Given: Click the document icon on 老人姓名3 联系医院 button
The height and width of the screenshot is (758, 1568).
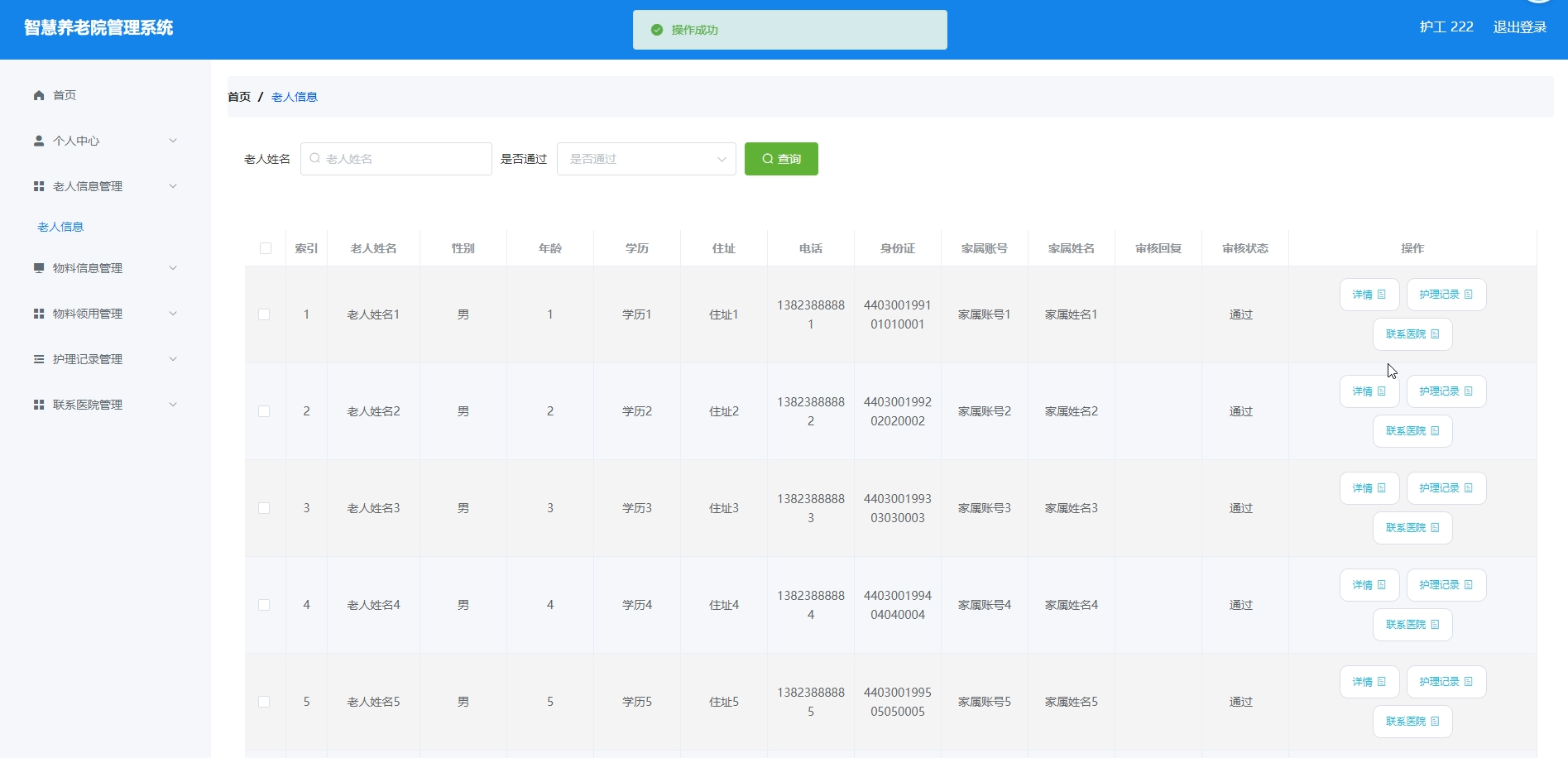Looking at the screenshot, I should [1436, 528].
